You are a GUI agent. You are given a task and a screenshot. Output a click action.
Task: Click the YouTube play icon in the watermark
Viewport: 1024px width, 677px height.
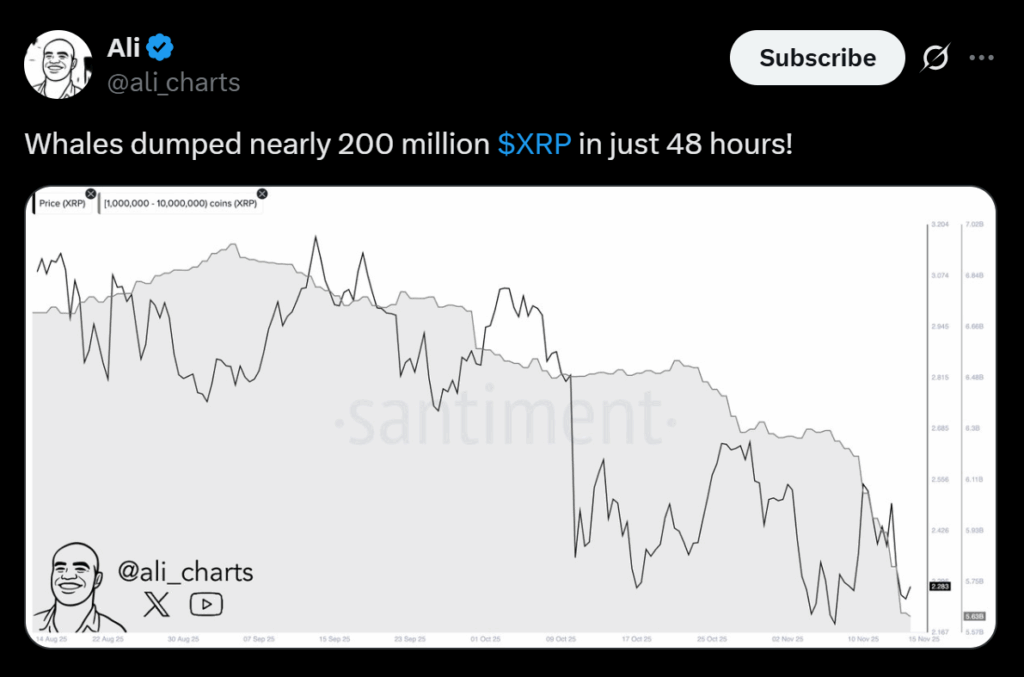click(x=206, y=604)
